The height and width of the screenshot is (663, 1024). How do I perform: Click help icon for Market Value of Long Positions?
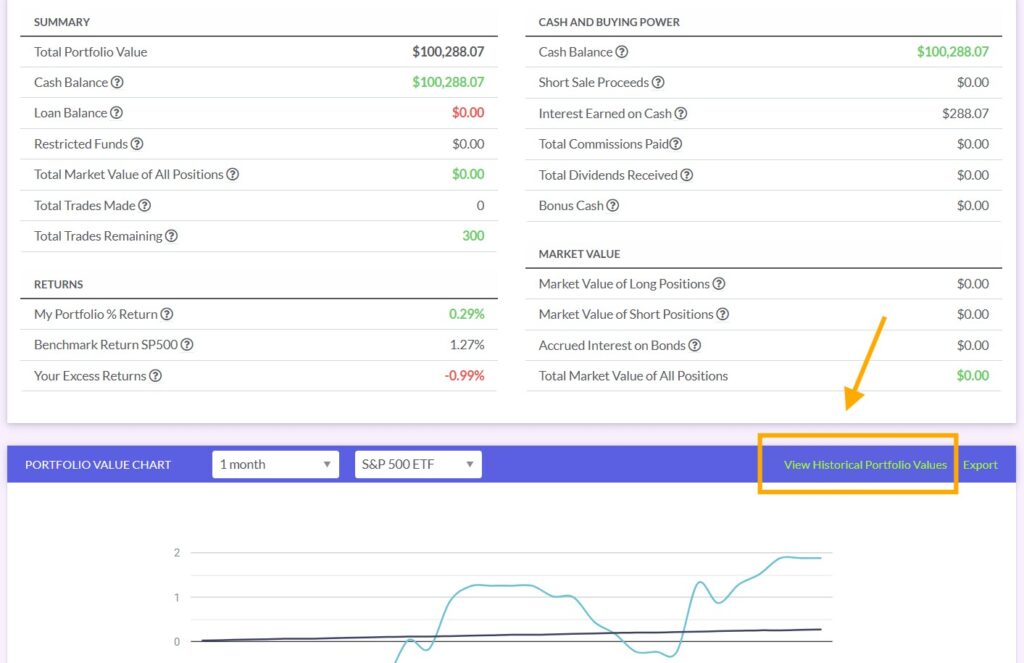coord(719,284)
